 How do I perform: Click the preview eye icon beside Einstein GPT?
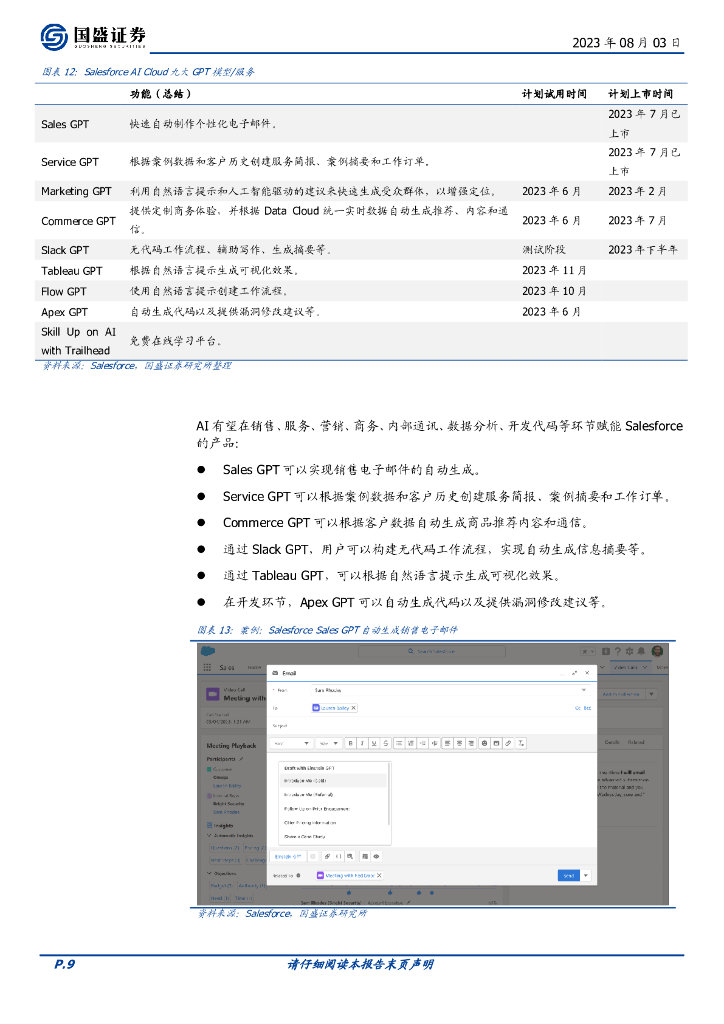[x=377, y=856]
